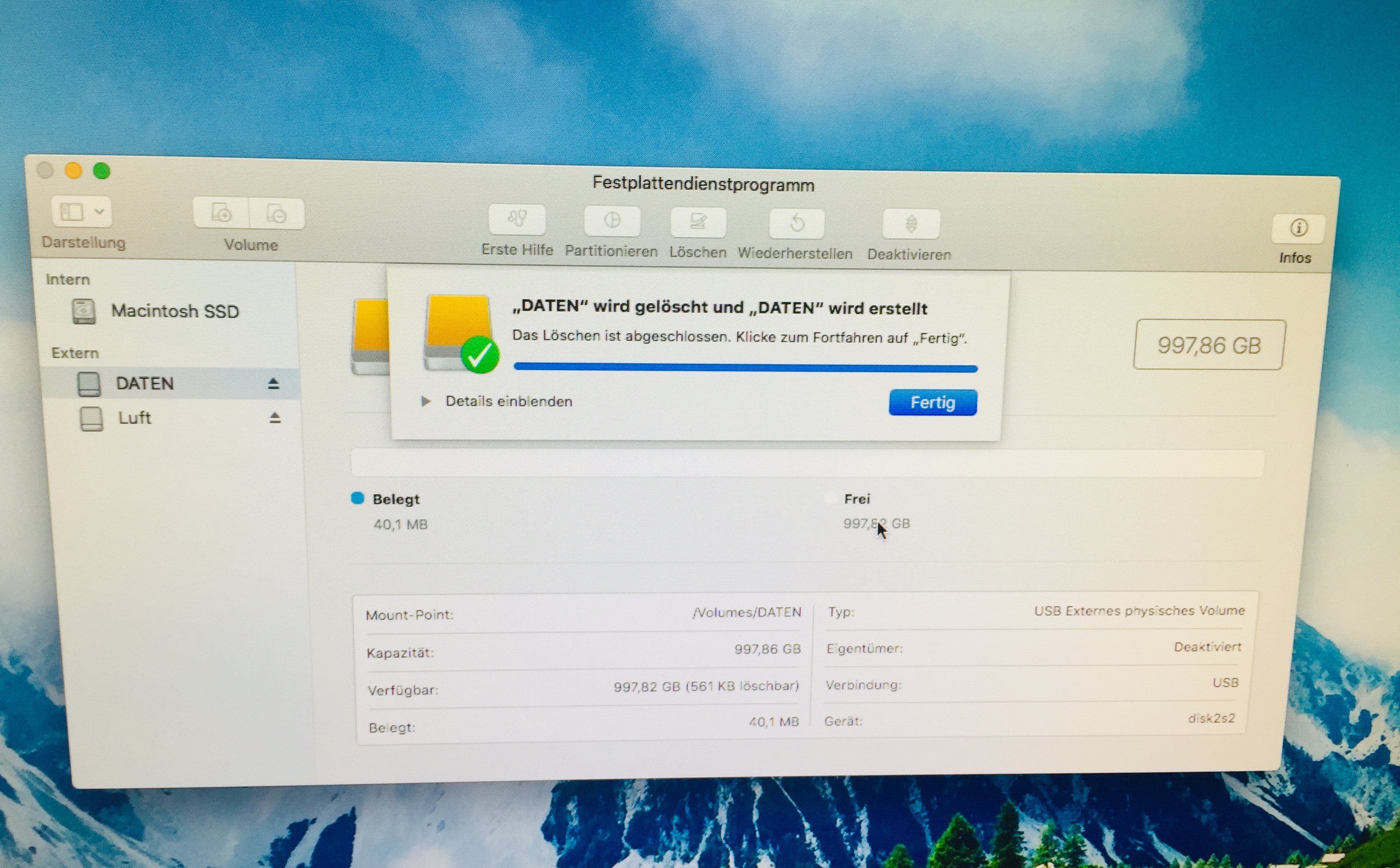Viewport: 1400px width, 868px height.
Task: Select the Luft volume in sidebar
Action: tap(134, 418)
